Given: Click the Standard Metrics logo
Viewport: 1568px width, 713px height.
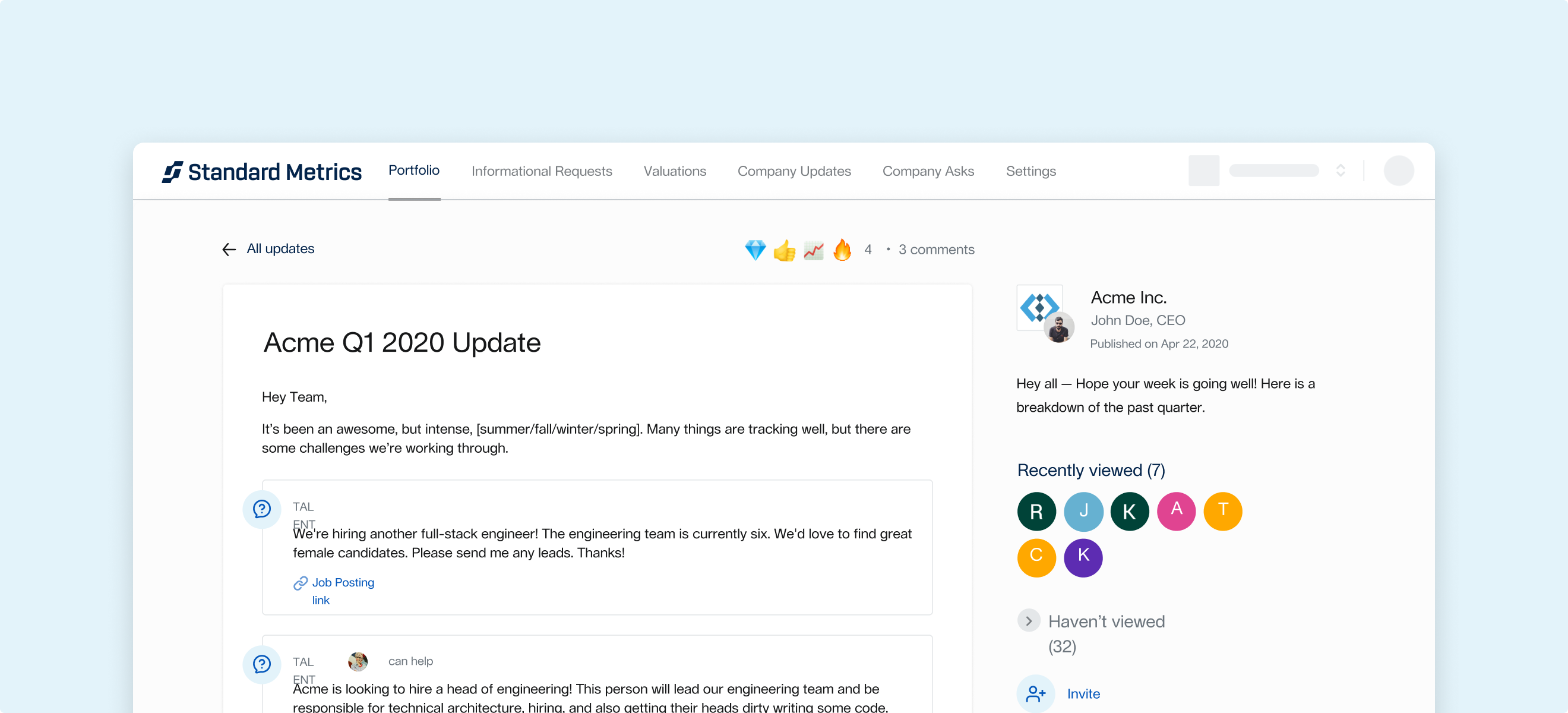Looking at the screenshot, I should [x=262, y=172].
